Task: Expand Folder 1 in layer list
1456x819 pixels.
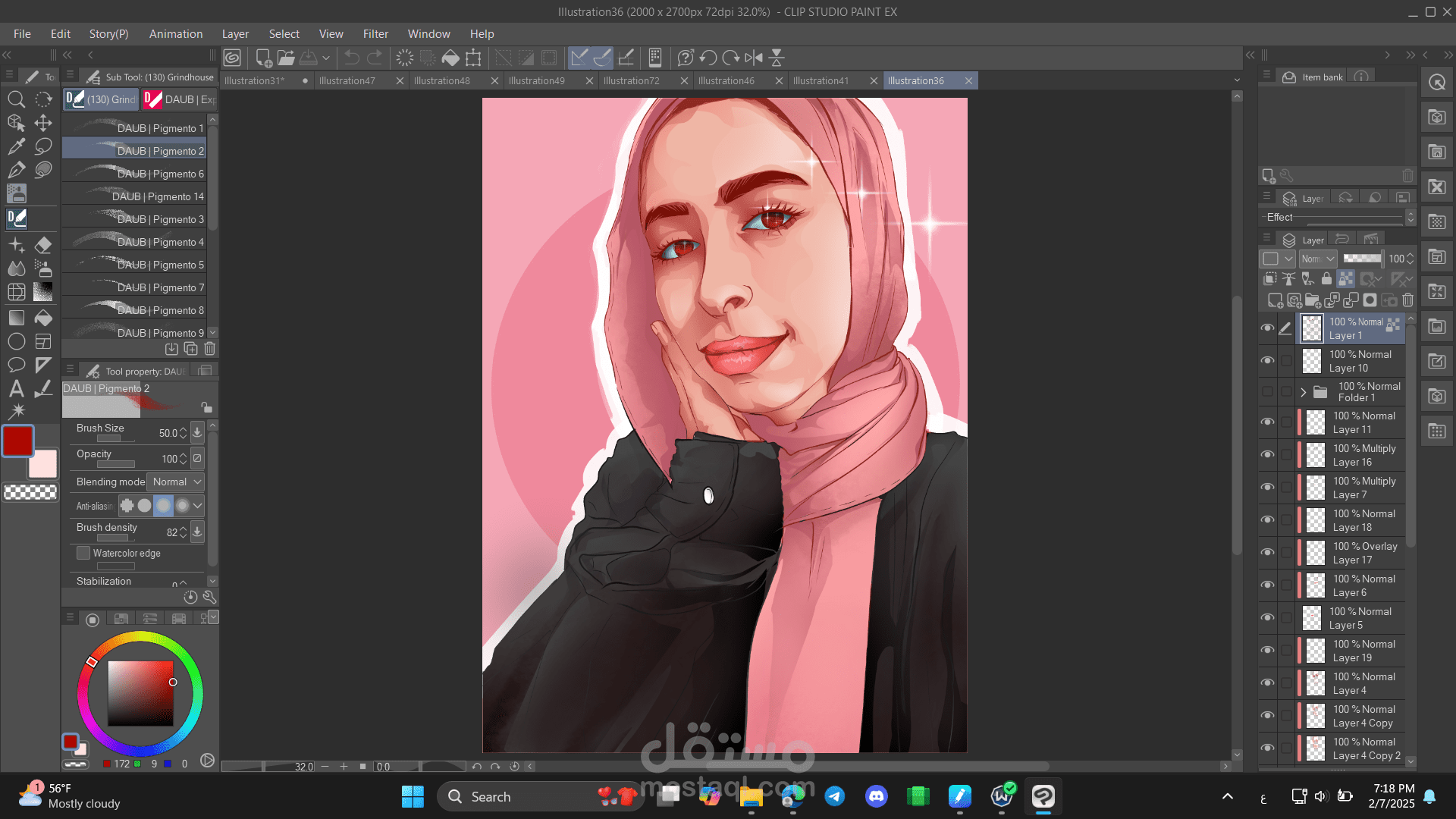Action: (x=1304, y=392)
